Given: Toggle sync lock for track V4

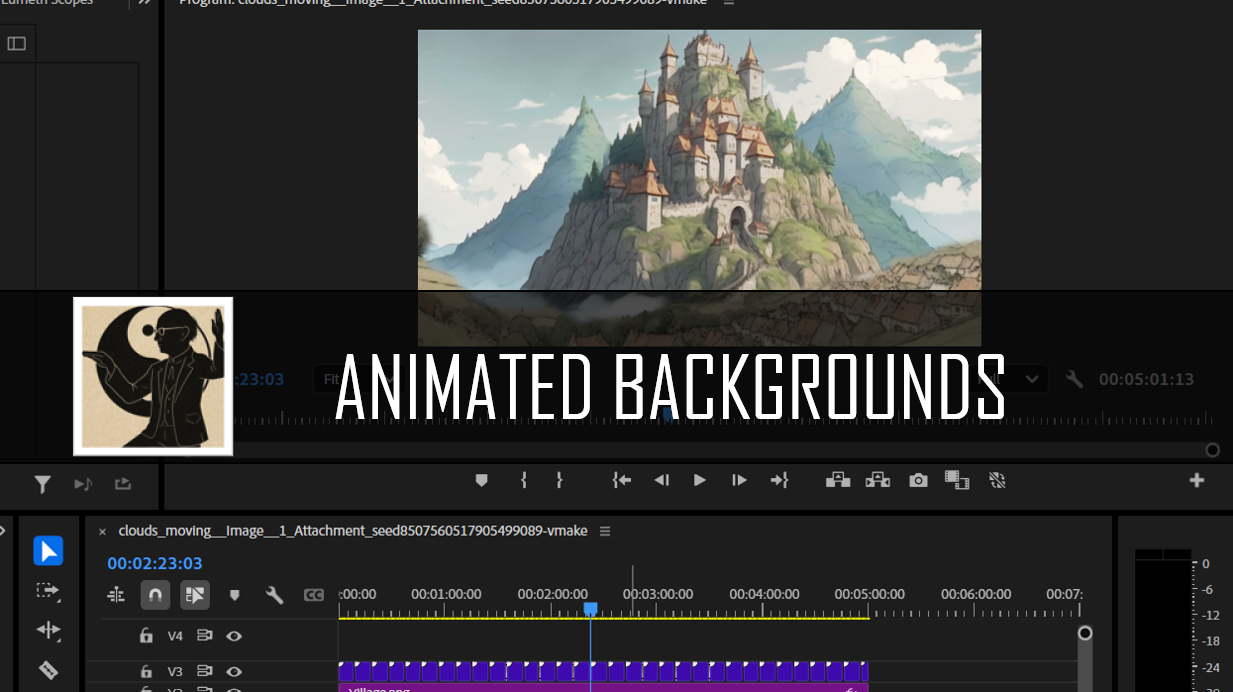Looking at the screenshot, I should click(205, 635).
